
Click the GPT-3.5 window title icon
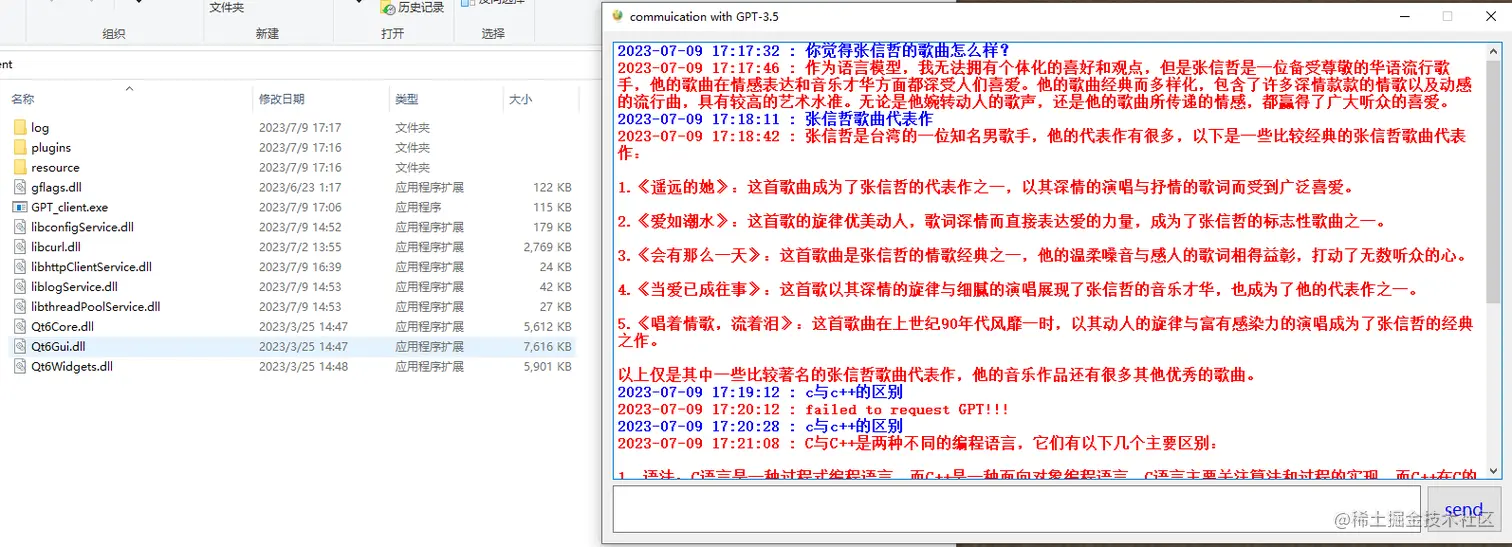click(618, 16)
